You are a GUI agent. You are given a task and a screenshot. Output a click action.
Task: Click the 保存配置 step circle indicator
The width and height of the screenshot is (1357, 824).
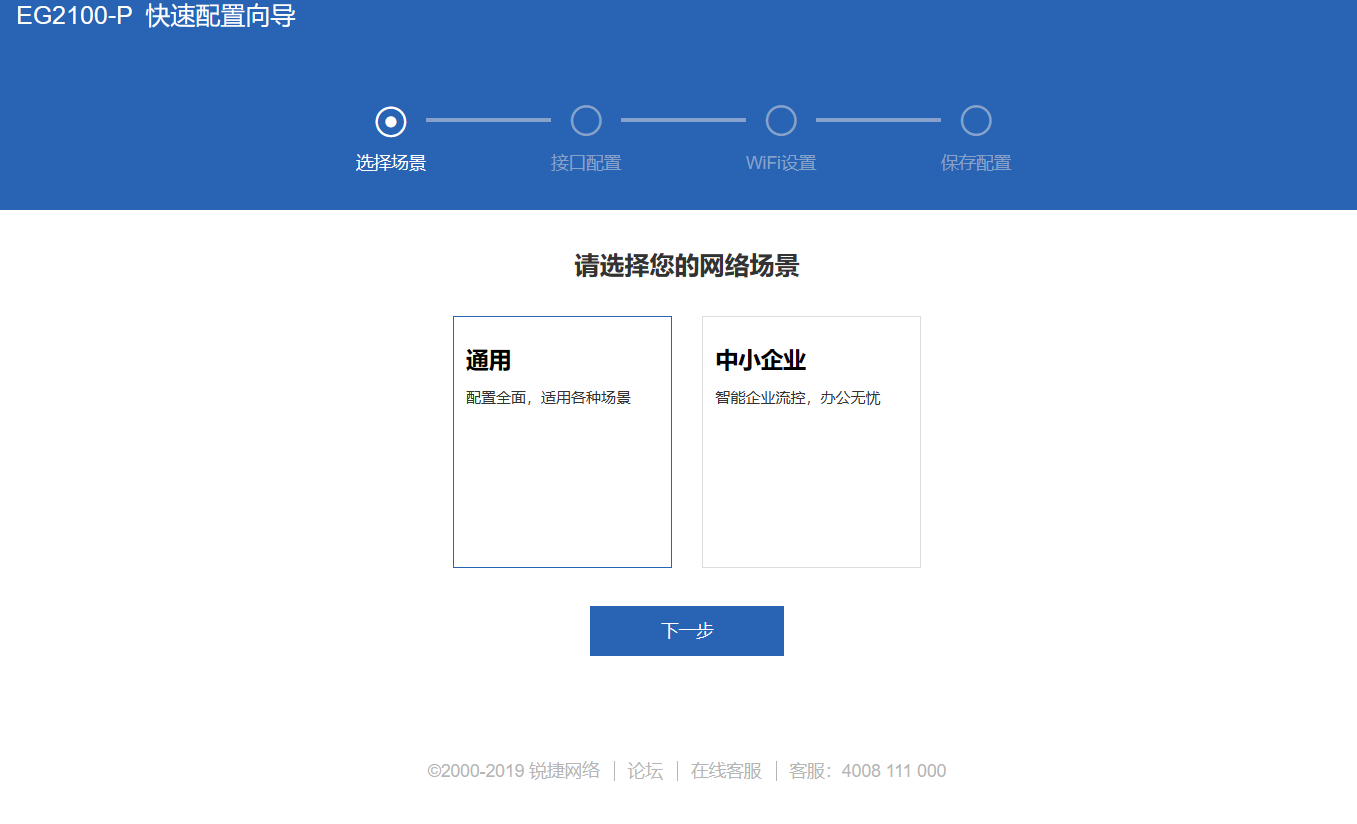(x=976, y=121)
